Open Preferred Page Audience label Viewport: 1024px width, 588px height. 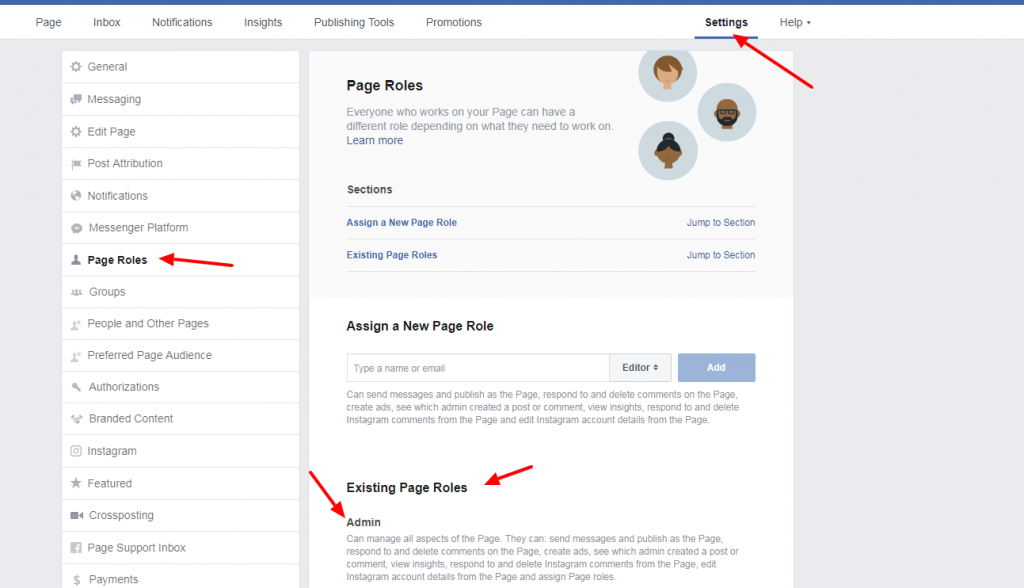tap(150, 355)
